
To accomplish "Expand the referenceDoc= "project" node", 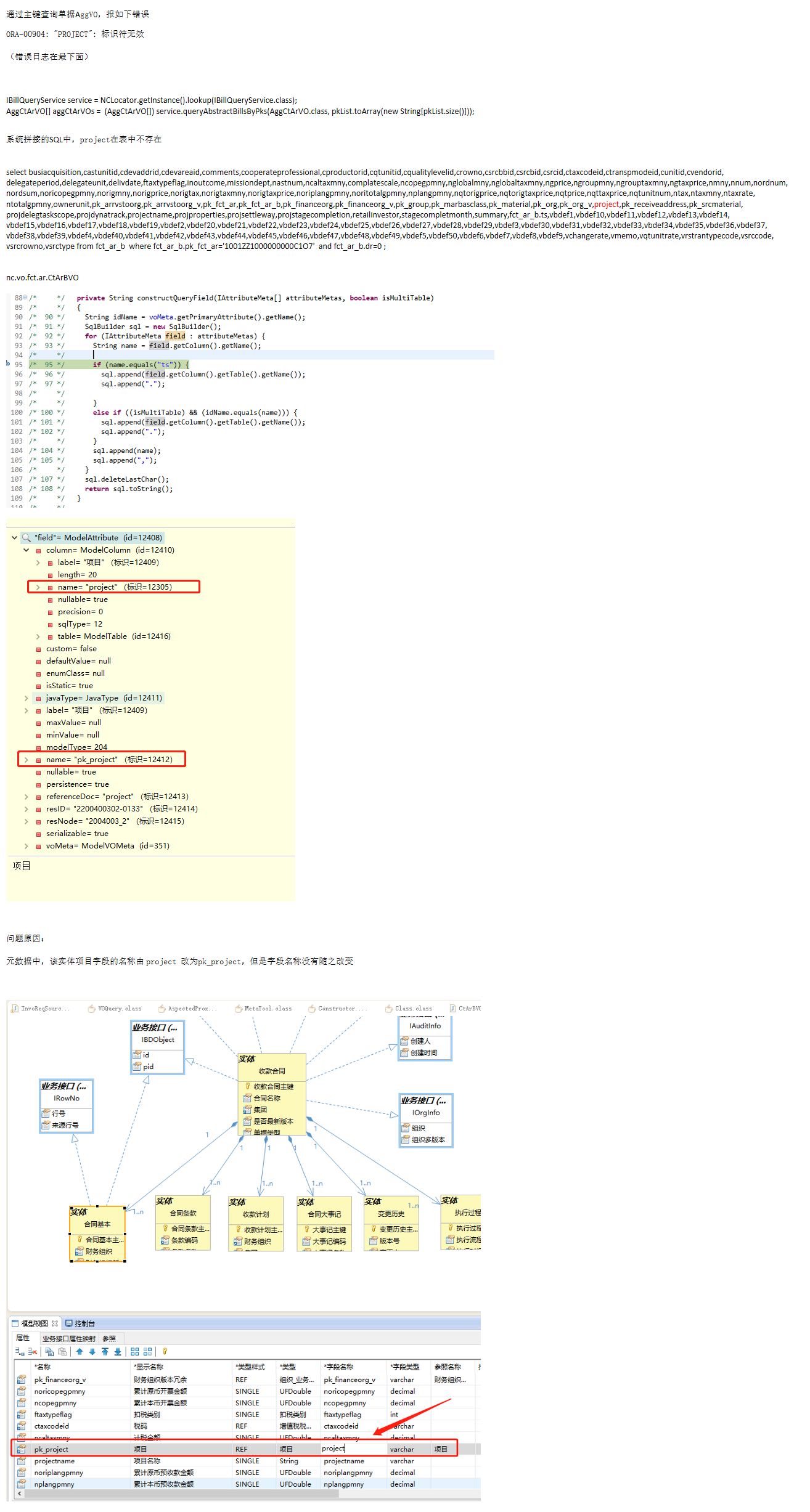I will (27, 797).
